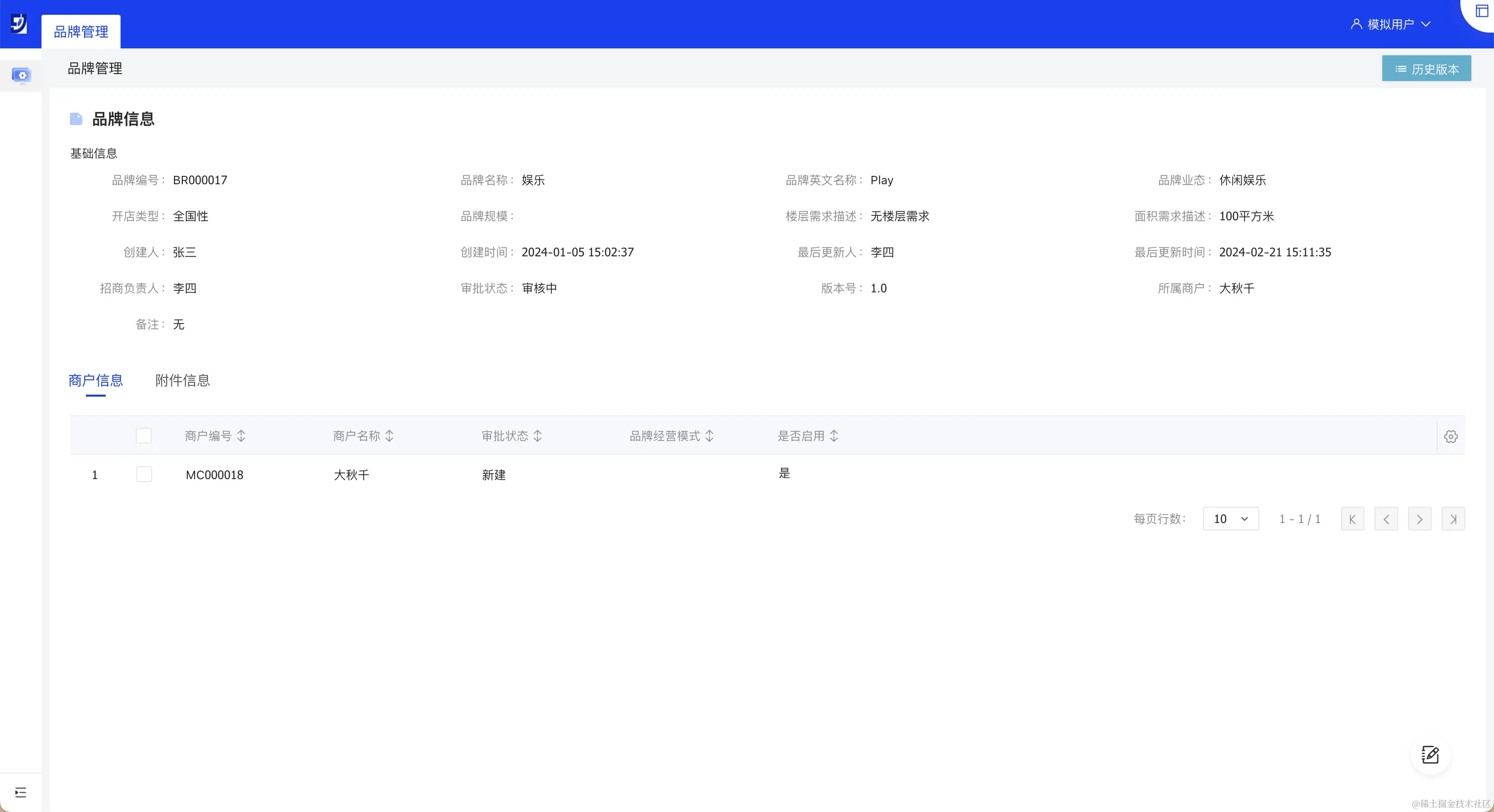The image size is (1494, 812).
Task: Toggle sidebar collapse icon at bottom-left
Action: pyautogui.click(x=20, y=792)
